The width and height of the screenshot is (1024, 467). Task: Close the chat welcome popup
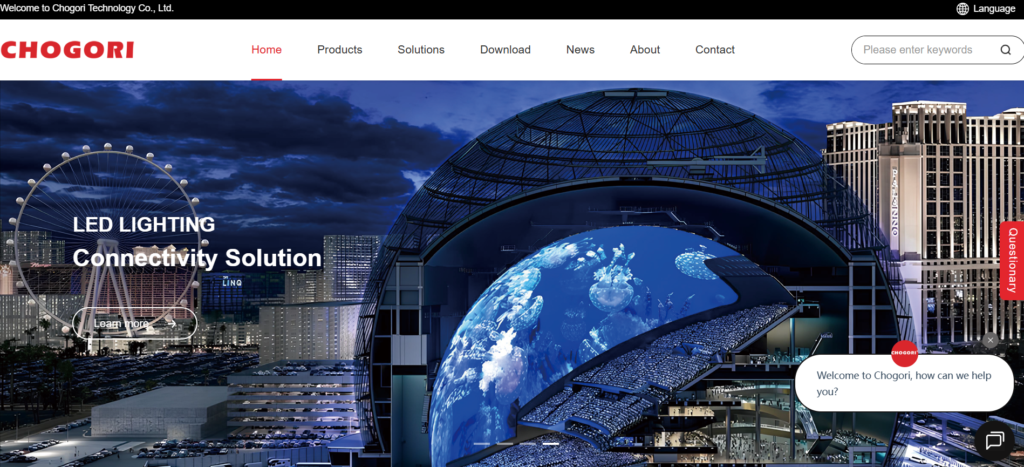(x=990, y=341)
